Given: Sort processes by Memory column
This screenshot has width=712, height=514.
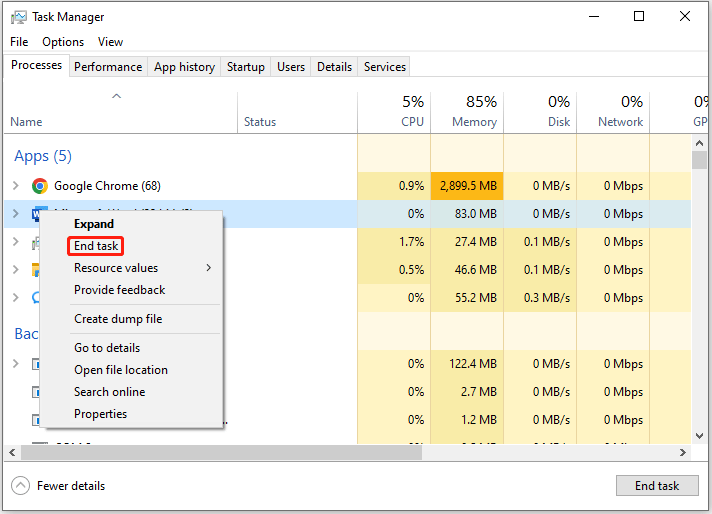Looking at the screenshot, I should (467, 113).
